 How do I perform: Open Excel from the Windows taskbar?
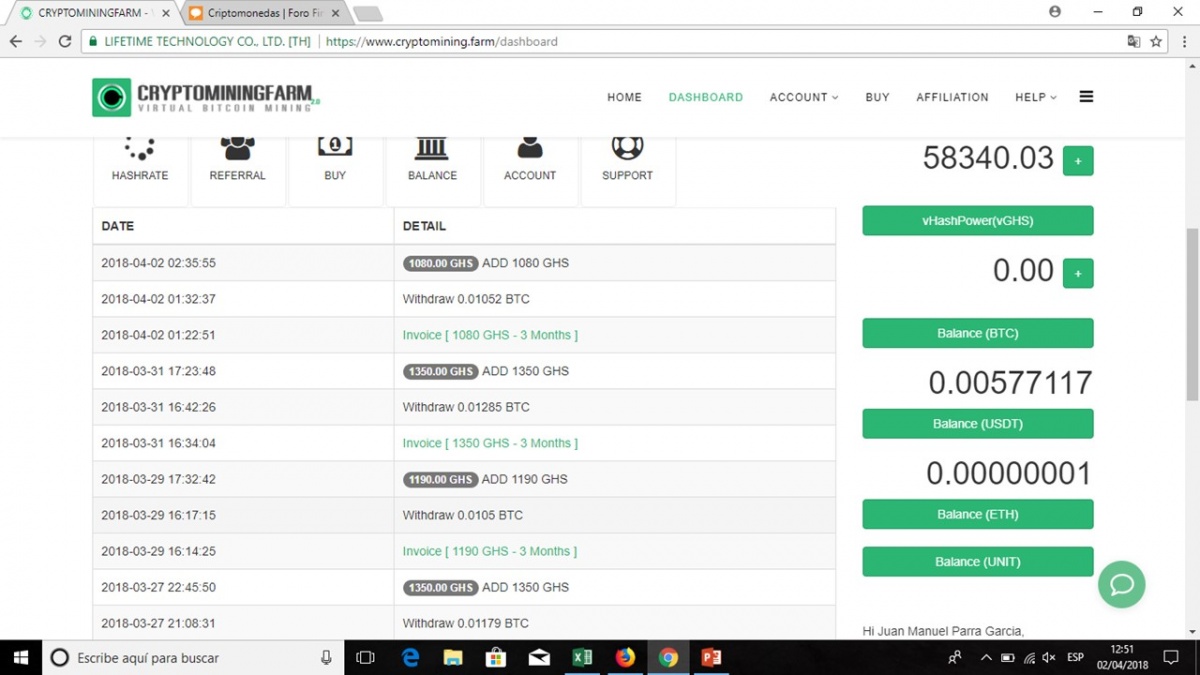pyautogui.click(x=582, y=657)
